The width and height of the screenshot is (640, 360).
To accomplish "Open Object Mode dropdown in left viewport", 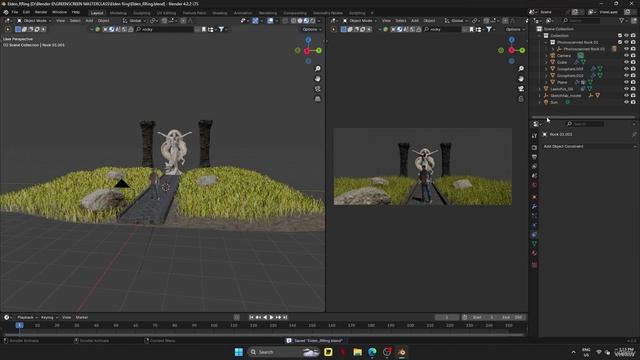I will (x=34, y=21).
